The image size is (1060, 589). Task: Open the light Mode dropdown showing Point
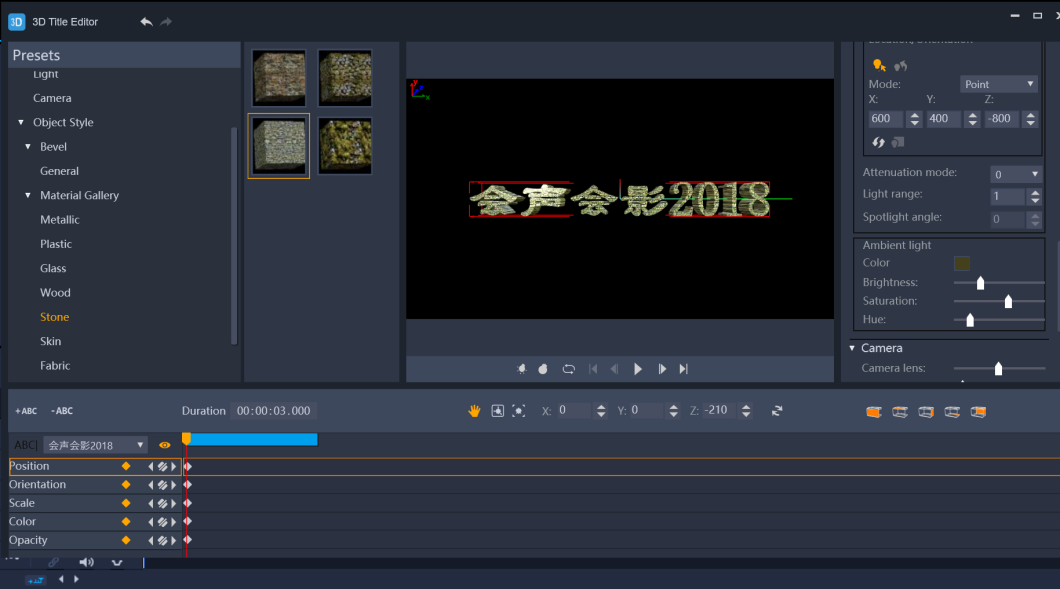tap(998, 84)
